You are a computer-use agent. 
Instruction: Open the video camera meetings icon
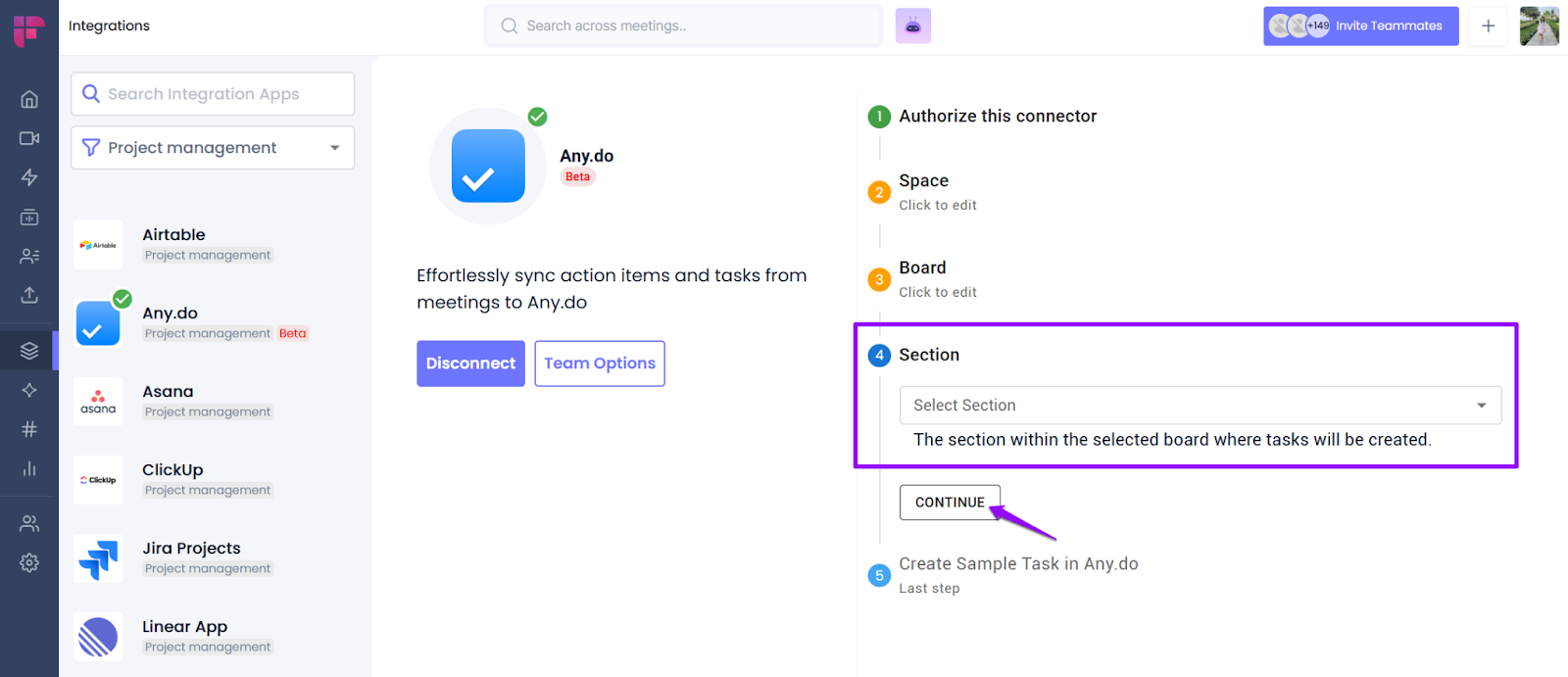(29, 138)
